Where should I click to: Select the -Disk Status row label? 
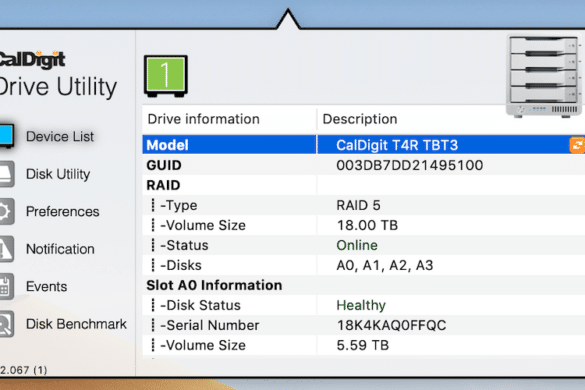click(x=200, y=305)
